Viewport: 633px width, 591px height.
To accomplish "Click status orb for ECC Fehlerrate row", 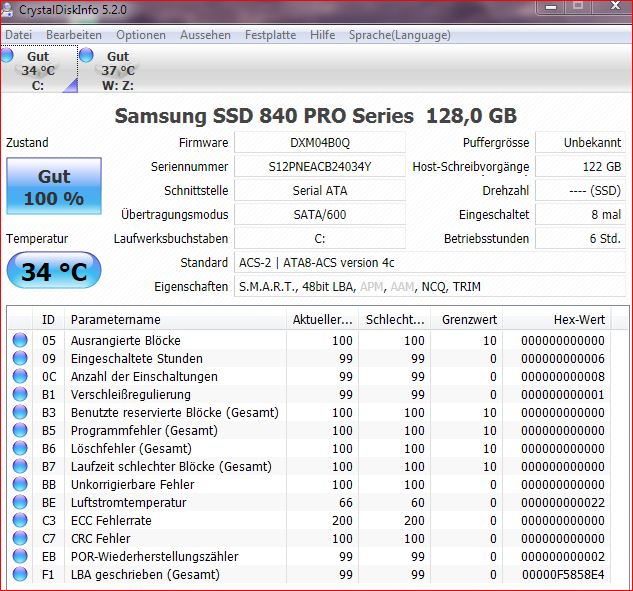I will [20, 520].
